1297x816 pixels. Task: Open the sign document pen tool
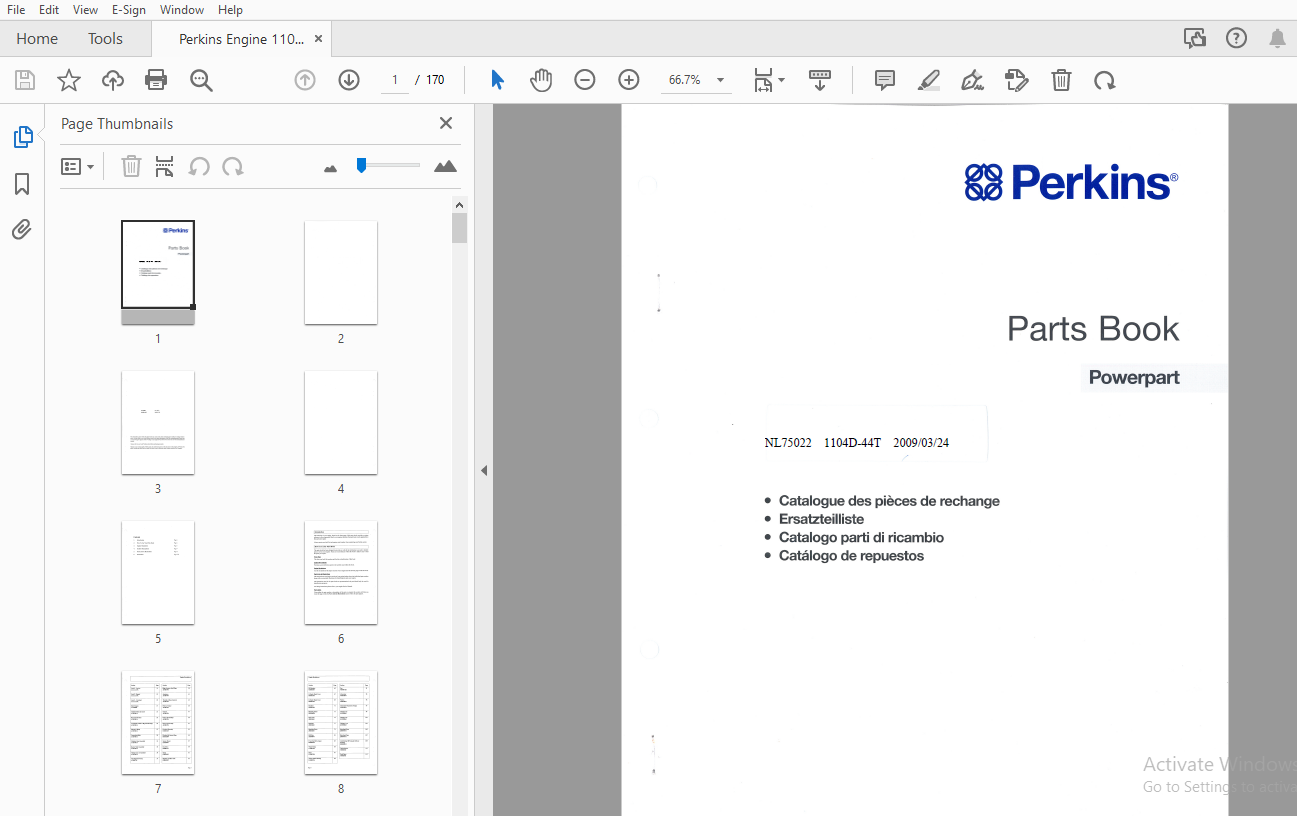(972, 80)
